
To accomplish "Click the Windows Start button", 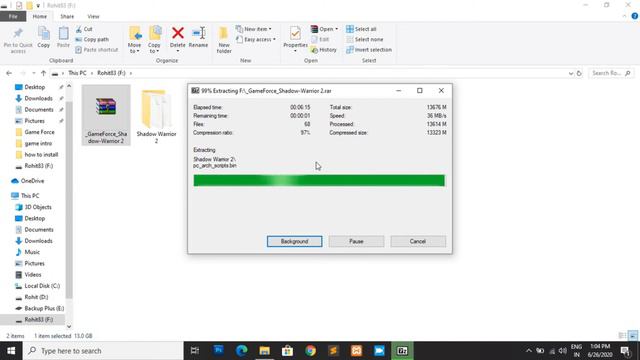I will (x=11, y=351).
